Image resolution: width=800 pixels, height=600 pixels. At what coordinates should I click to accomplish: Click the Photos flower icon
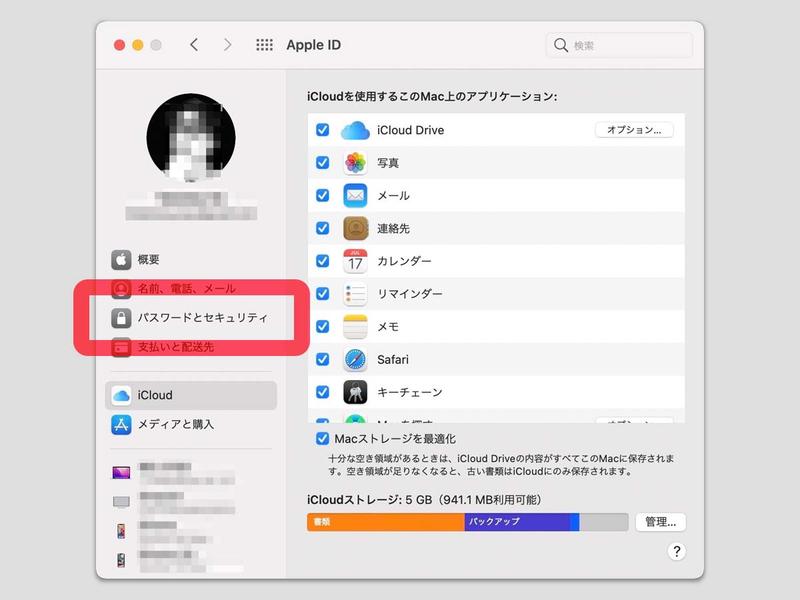point(355,163)
